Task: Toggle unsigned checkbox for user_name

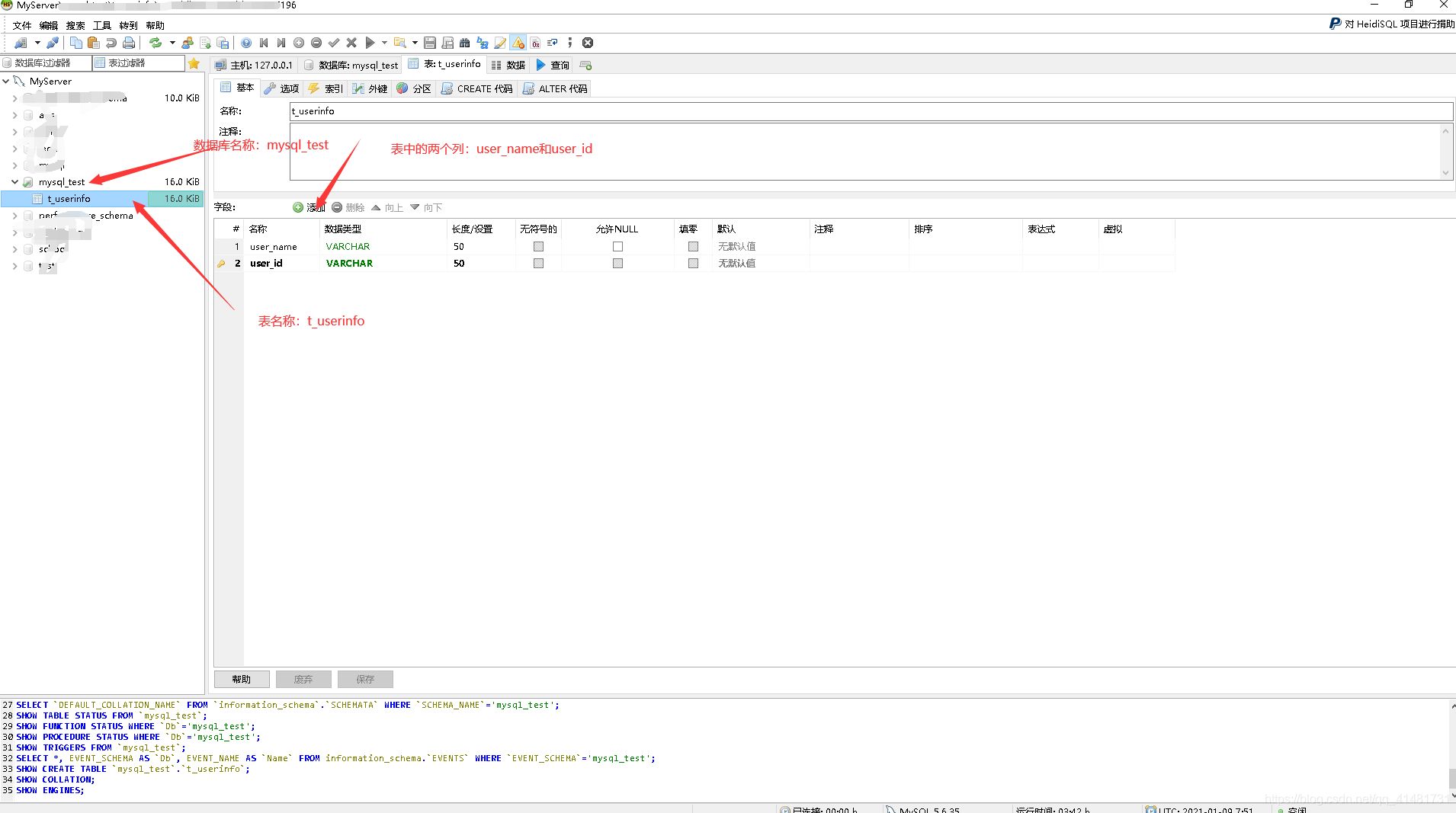Action: 538,246
